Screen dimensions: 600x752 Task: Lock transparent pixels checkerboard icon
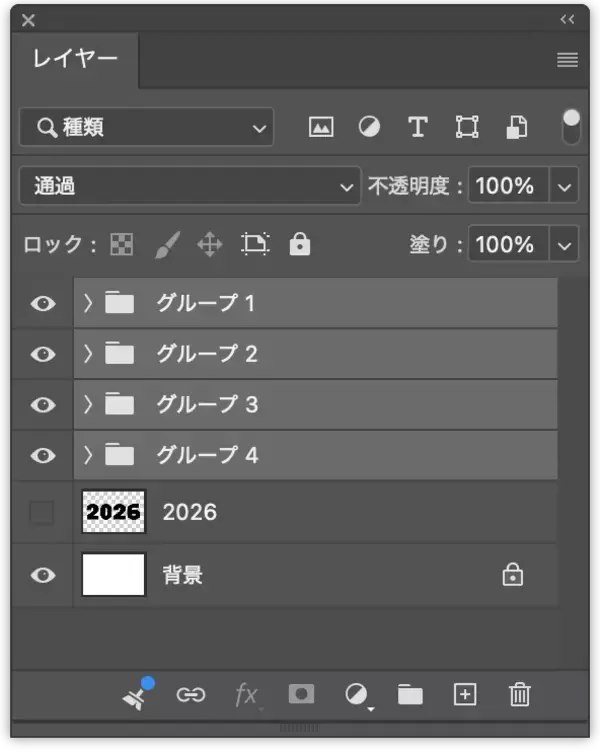point(122,245)
